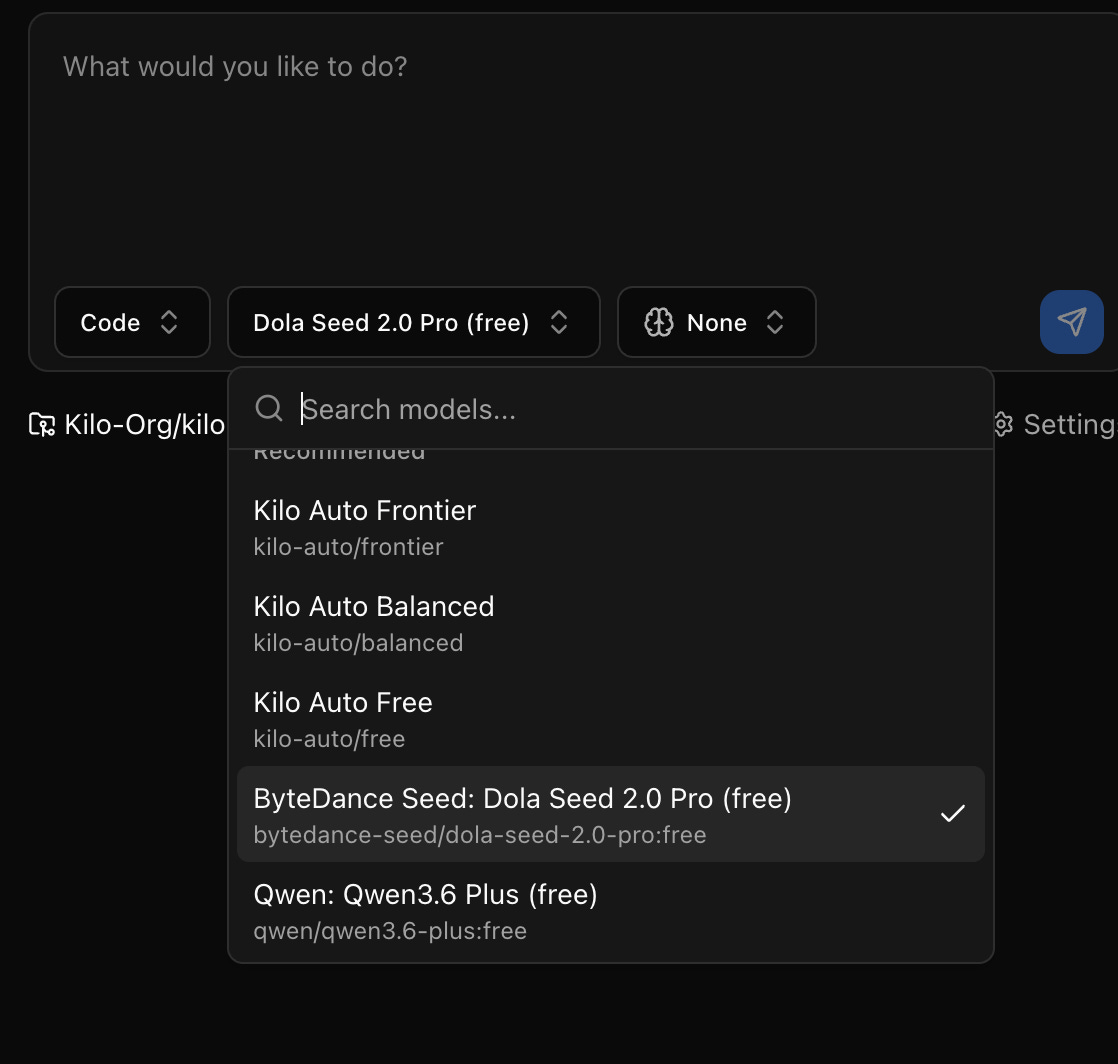Choose Qwen3.6 Plus (free) model
The width and height of the screenshot is (1118, 1064).
pos(610,911)
